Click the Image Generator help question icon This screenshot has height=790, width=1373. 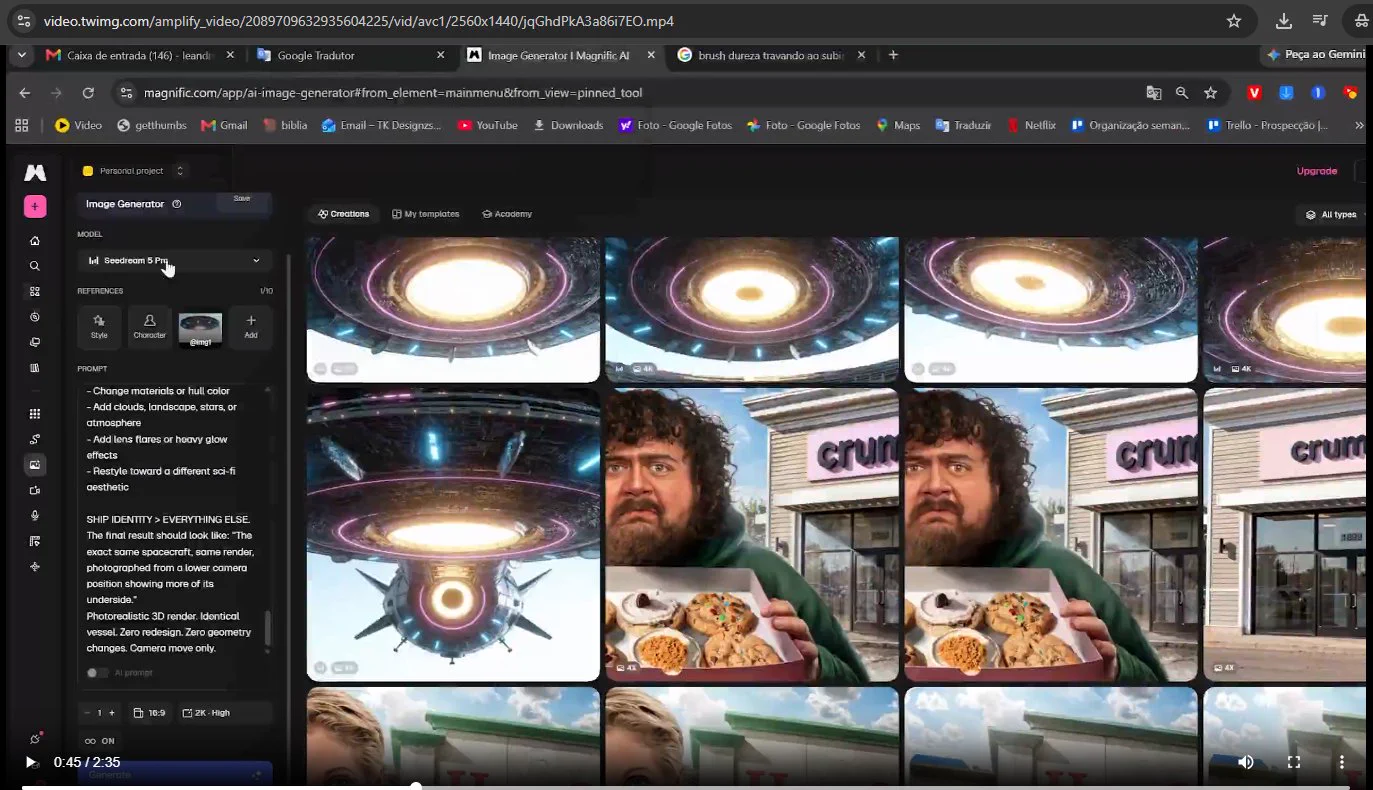pos(177,204)
